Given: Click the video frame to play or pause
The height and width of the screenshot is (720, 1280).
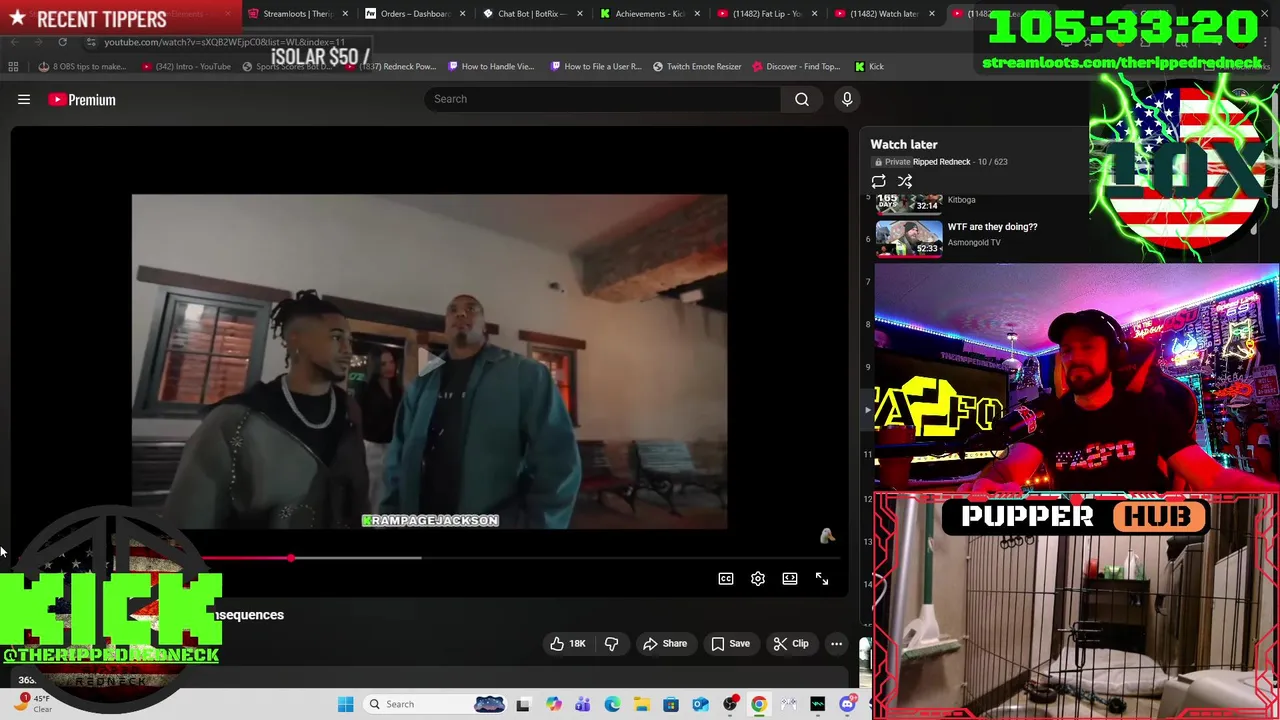Looking at the screenshot, I should pos(429,361).
